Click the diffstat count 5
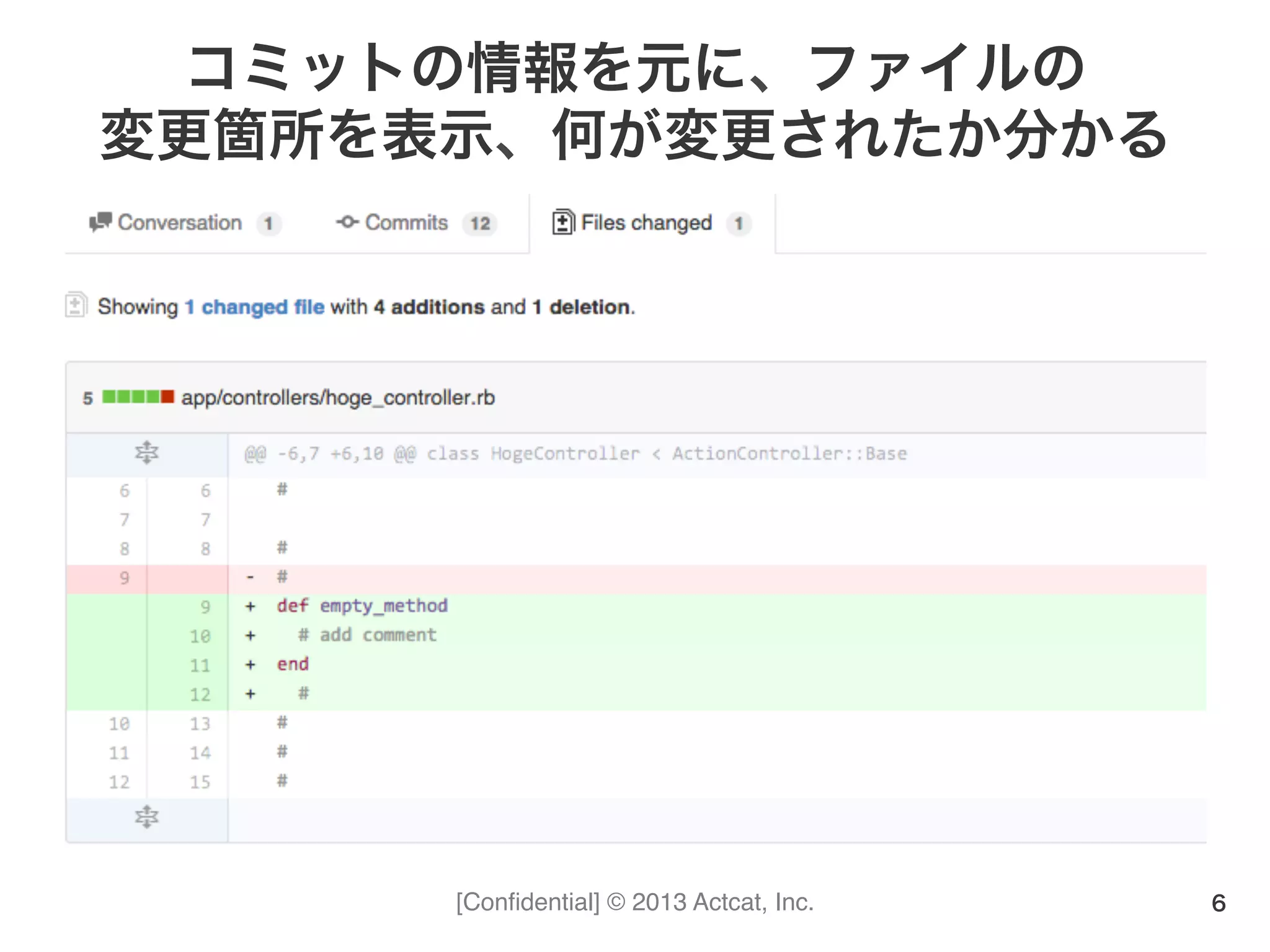Image resolution: width=1270 pixels, height=952 pixels. click(x=88, y=399)
